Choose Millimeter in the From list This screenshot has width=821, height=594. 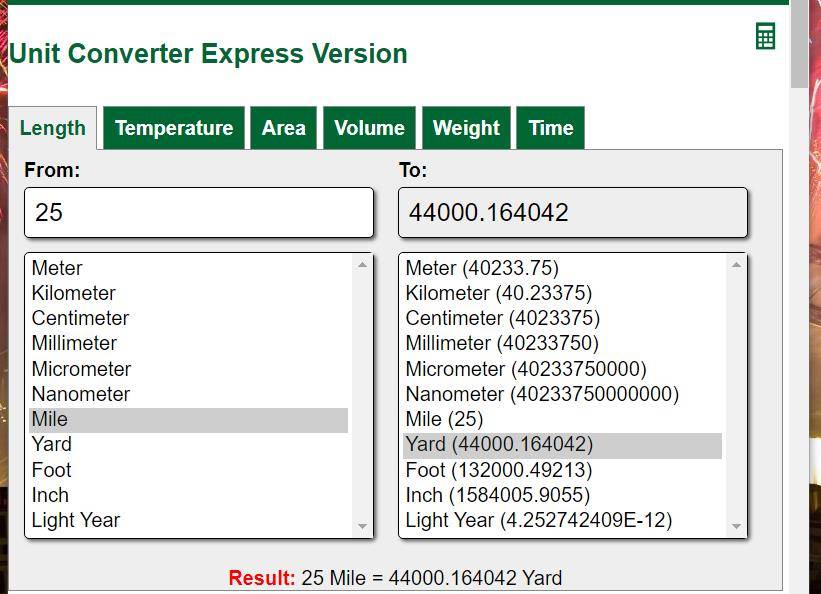click(x=188, y=344)
